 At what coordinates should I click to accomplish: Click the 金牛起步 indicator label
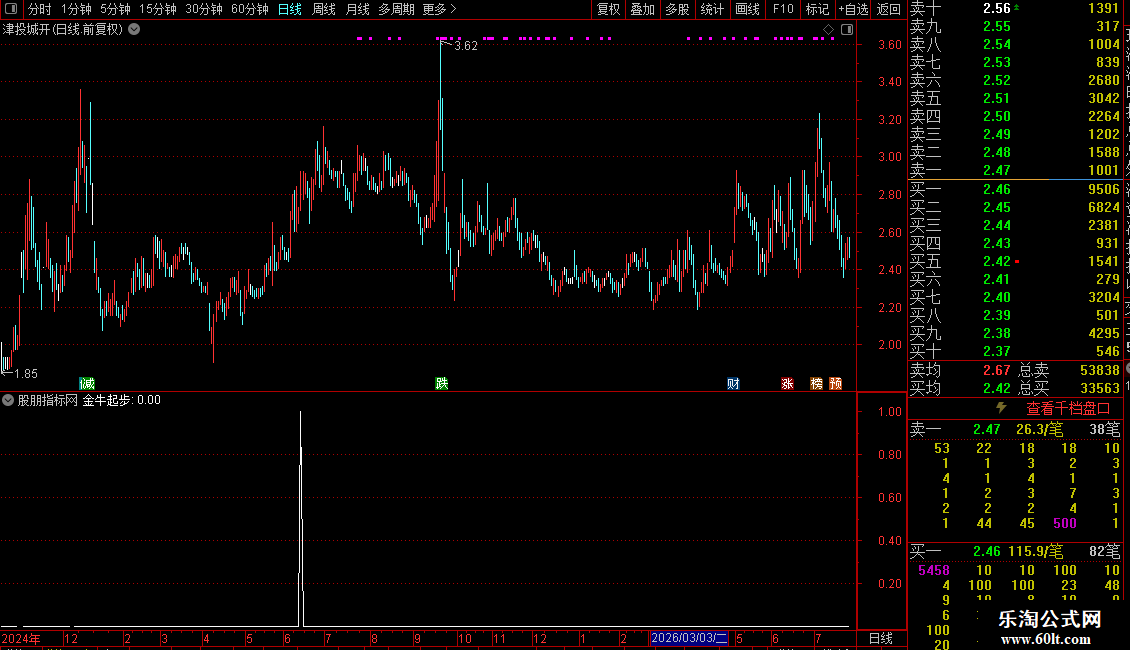108,400
